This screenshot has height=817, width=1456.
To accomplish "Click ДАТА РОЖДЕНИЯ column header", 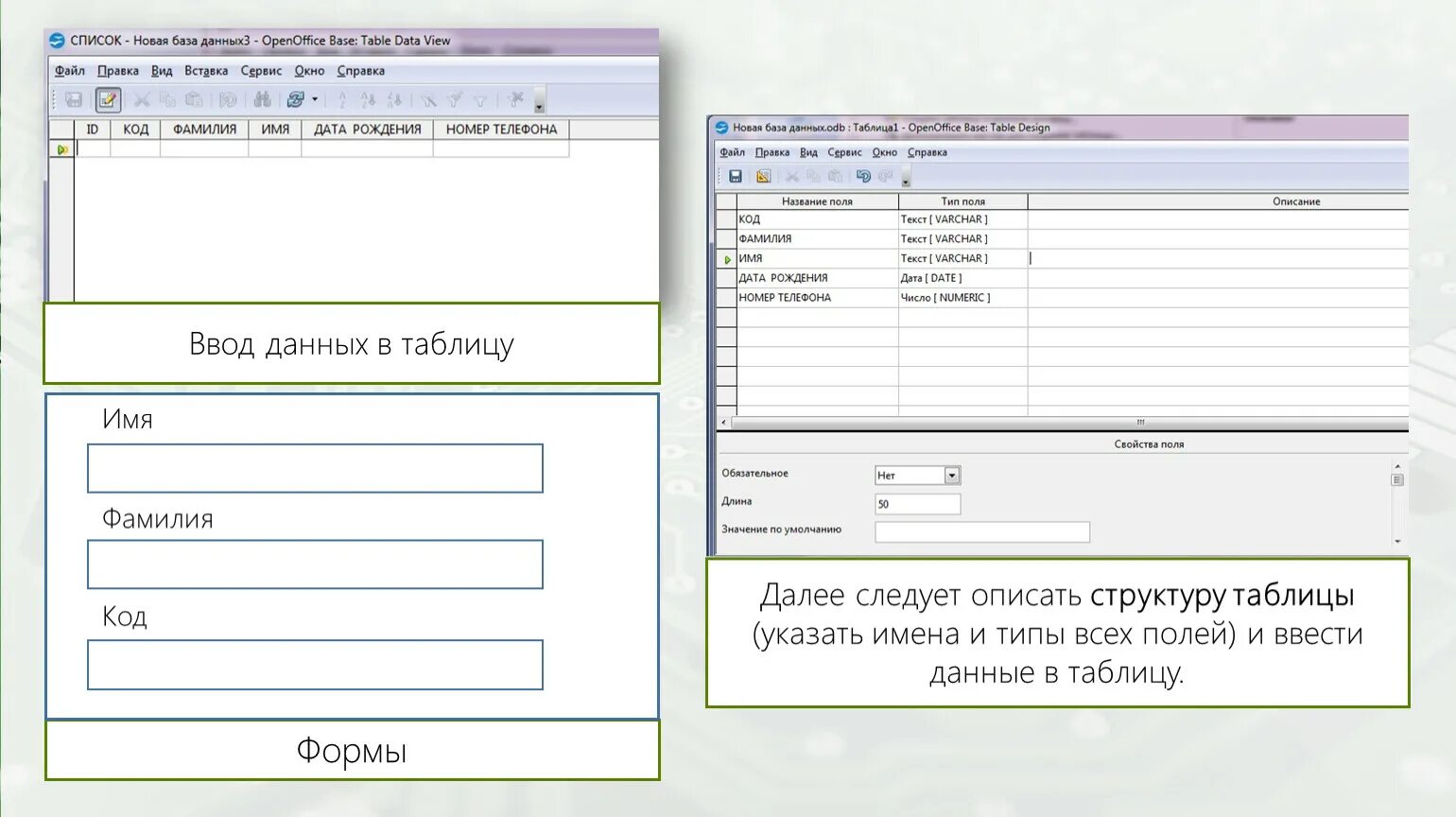I will (x=368, y=130).
